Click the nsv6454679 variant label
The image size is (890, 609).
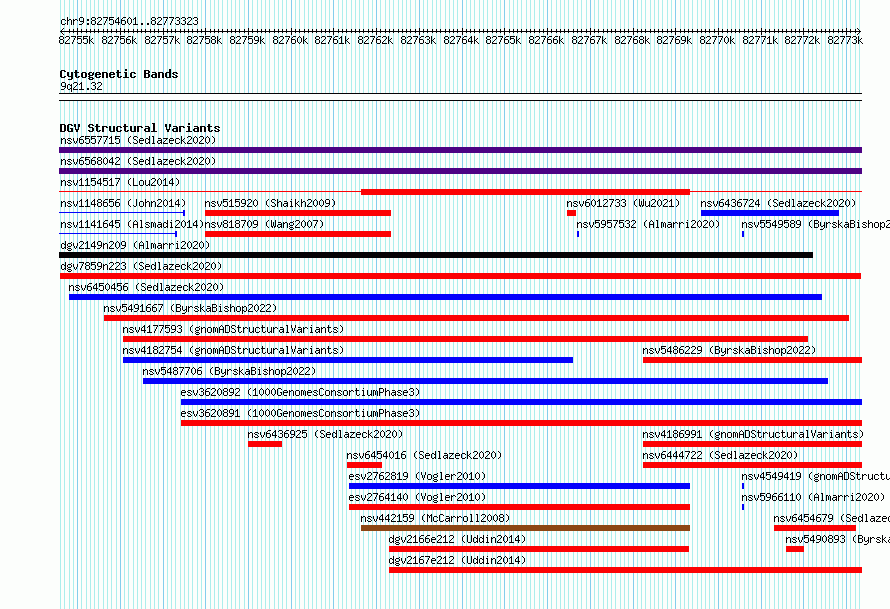(832, 518)
